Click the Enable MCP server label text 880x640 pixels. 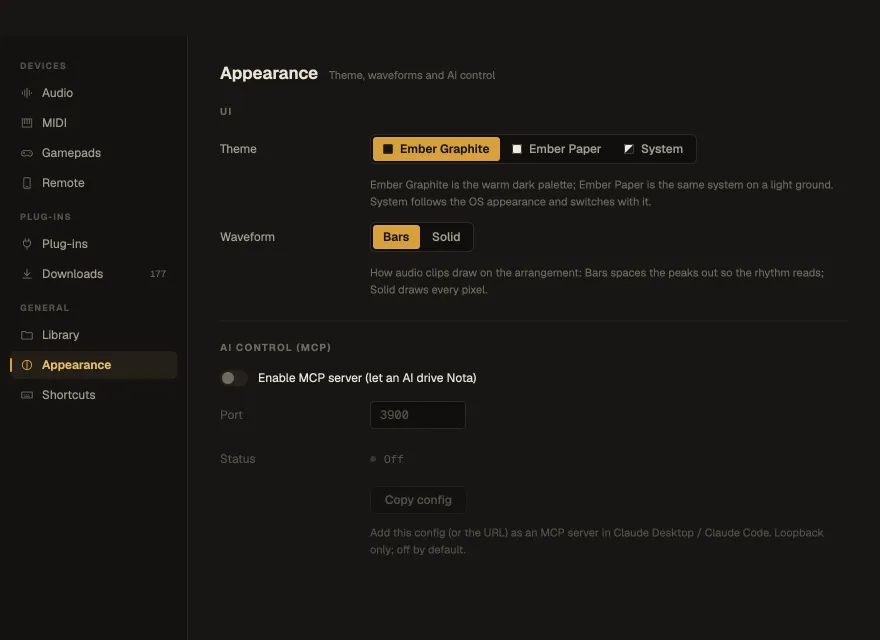point(367,378)
